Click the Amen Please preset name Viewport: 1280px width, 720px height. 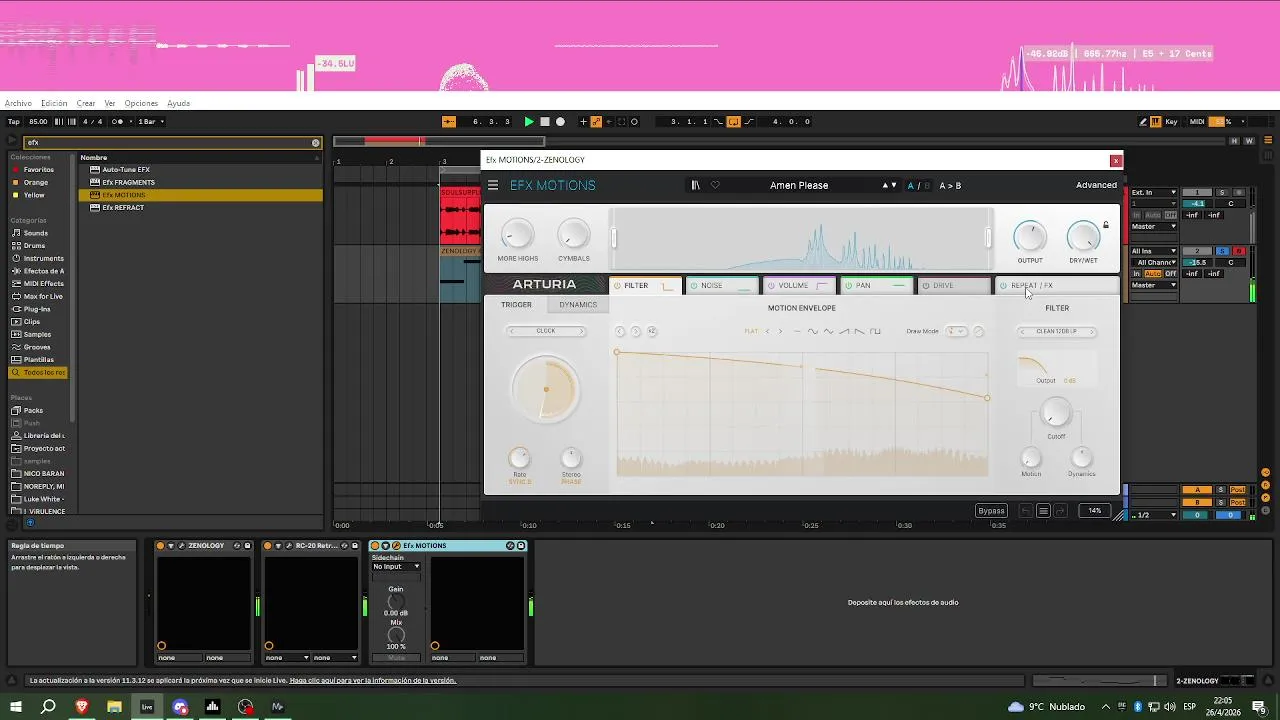tap(799, 185)
